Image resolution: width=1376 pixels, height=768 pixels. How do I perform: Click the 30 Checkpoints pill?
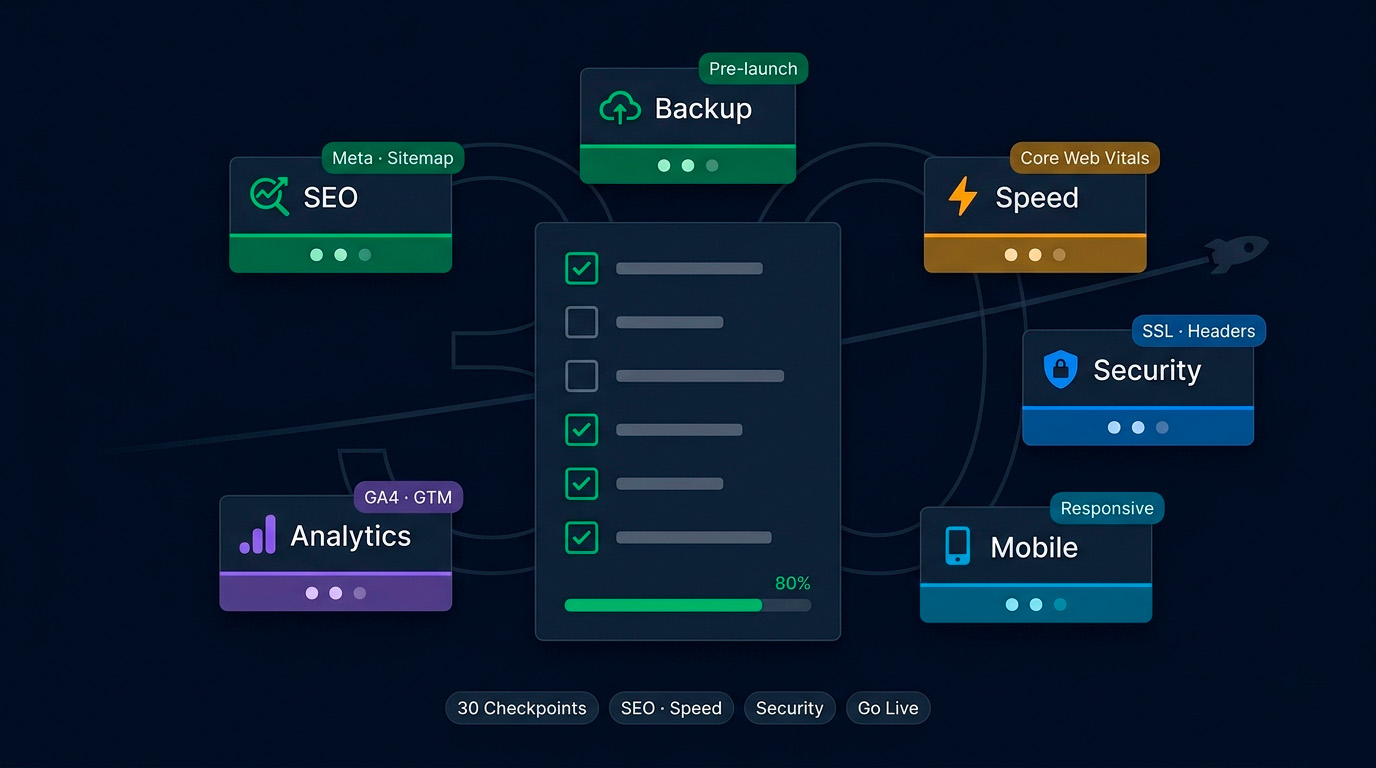[522, 708]
